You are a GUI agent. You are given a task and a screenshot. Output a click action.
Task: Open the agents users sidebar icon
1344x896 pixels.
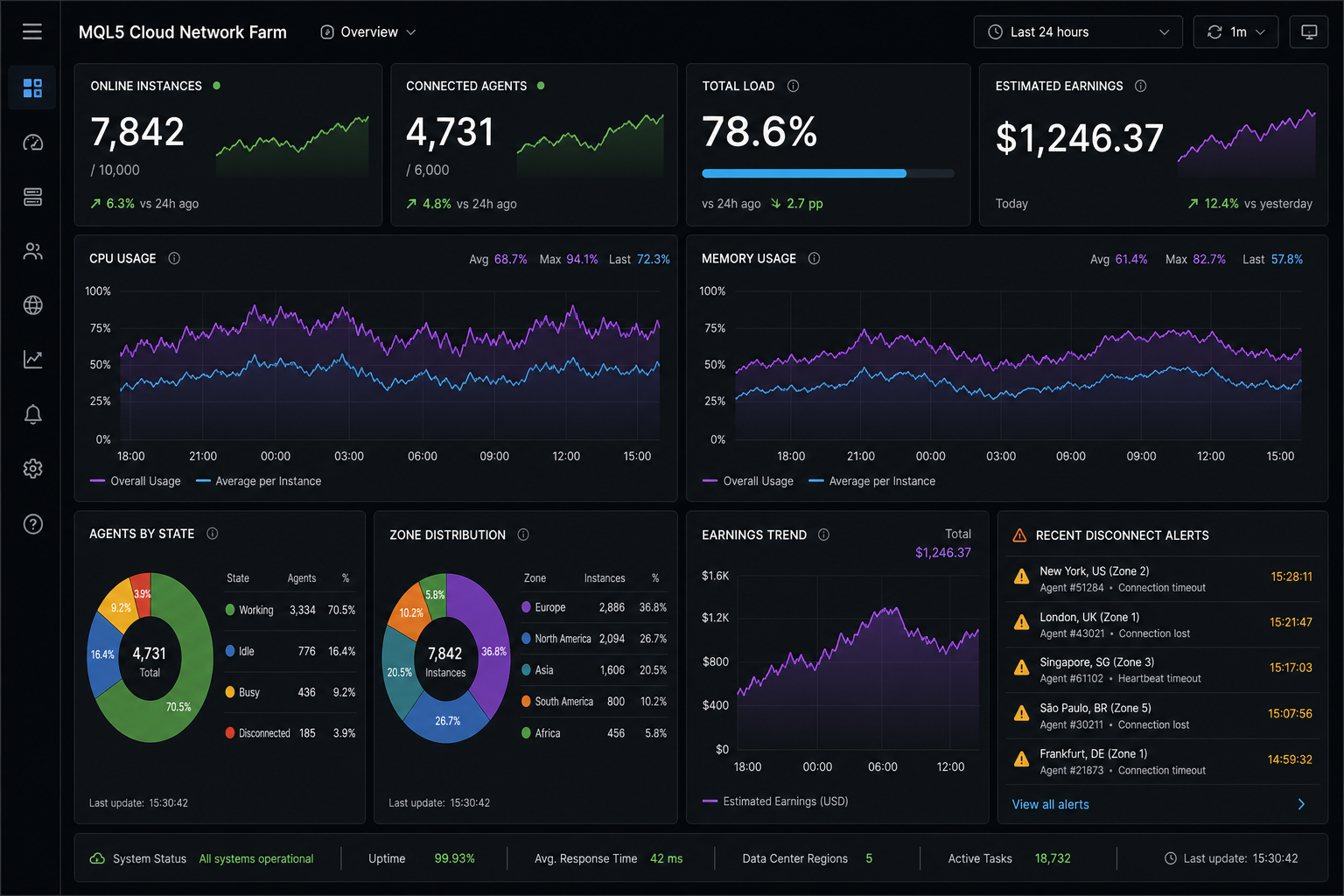tap(32, 251)
